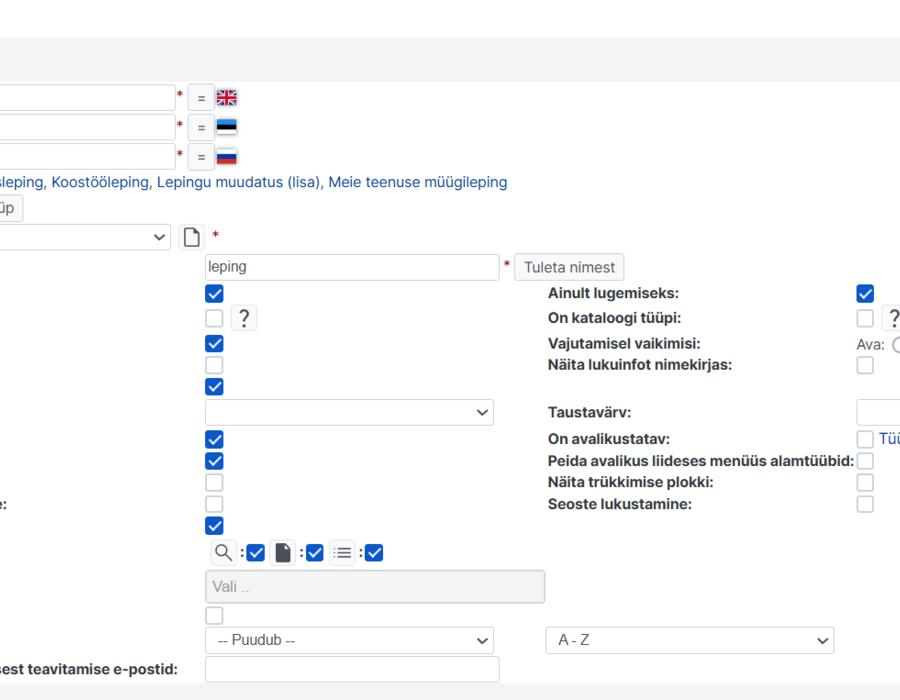Click the filled document icon near the magnifier
Image resolution: width=900 pixels, height=700 pixels.
[283, 553]
